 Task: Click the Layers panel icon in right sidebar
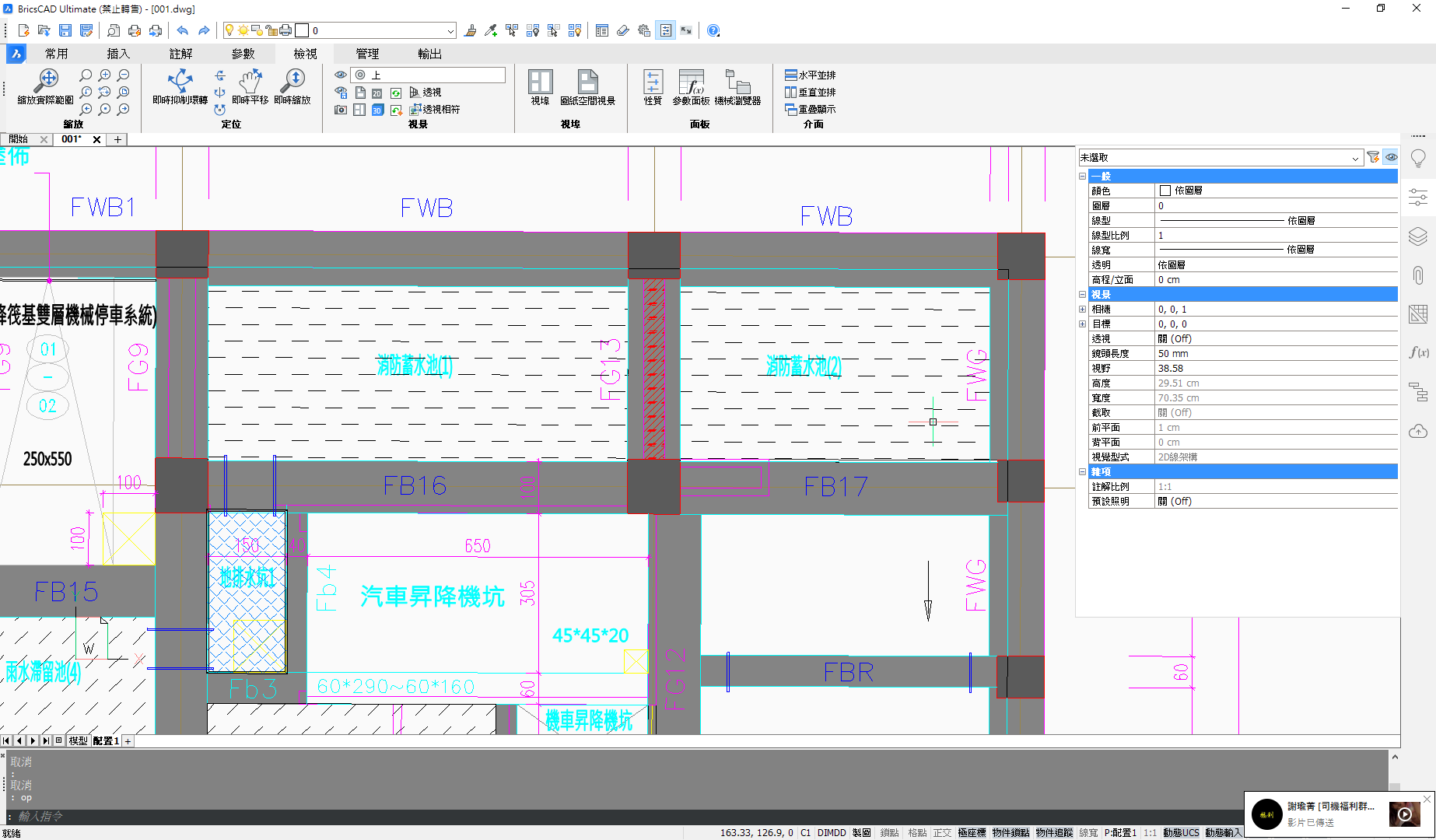tap(1418, 236)
